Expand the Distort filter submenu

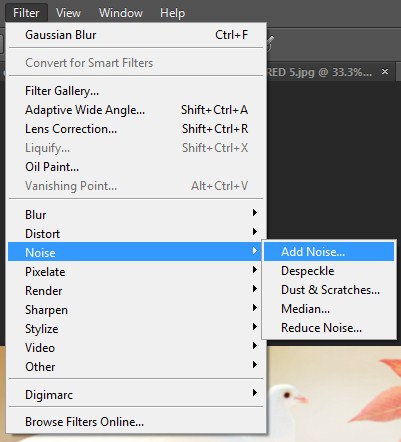tap(136, 233)
